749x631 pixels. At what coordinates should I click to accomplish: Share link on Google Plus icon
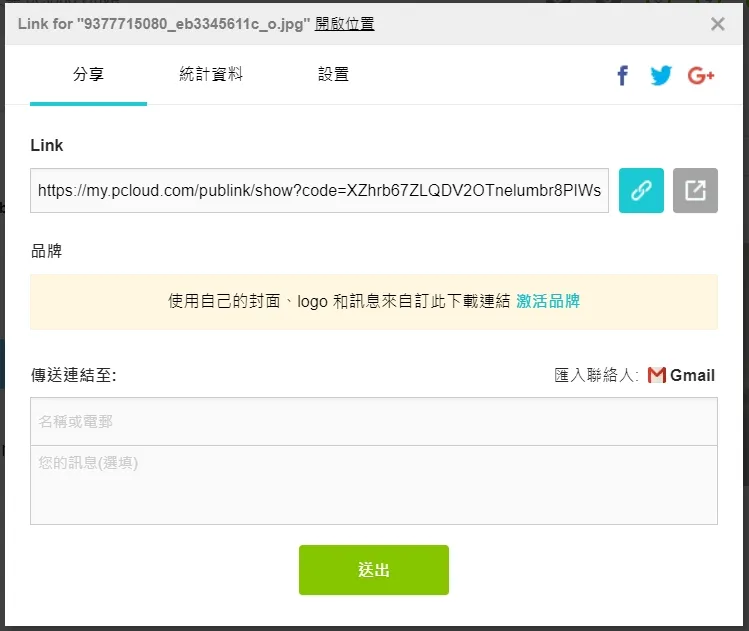tap(701, 75)
